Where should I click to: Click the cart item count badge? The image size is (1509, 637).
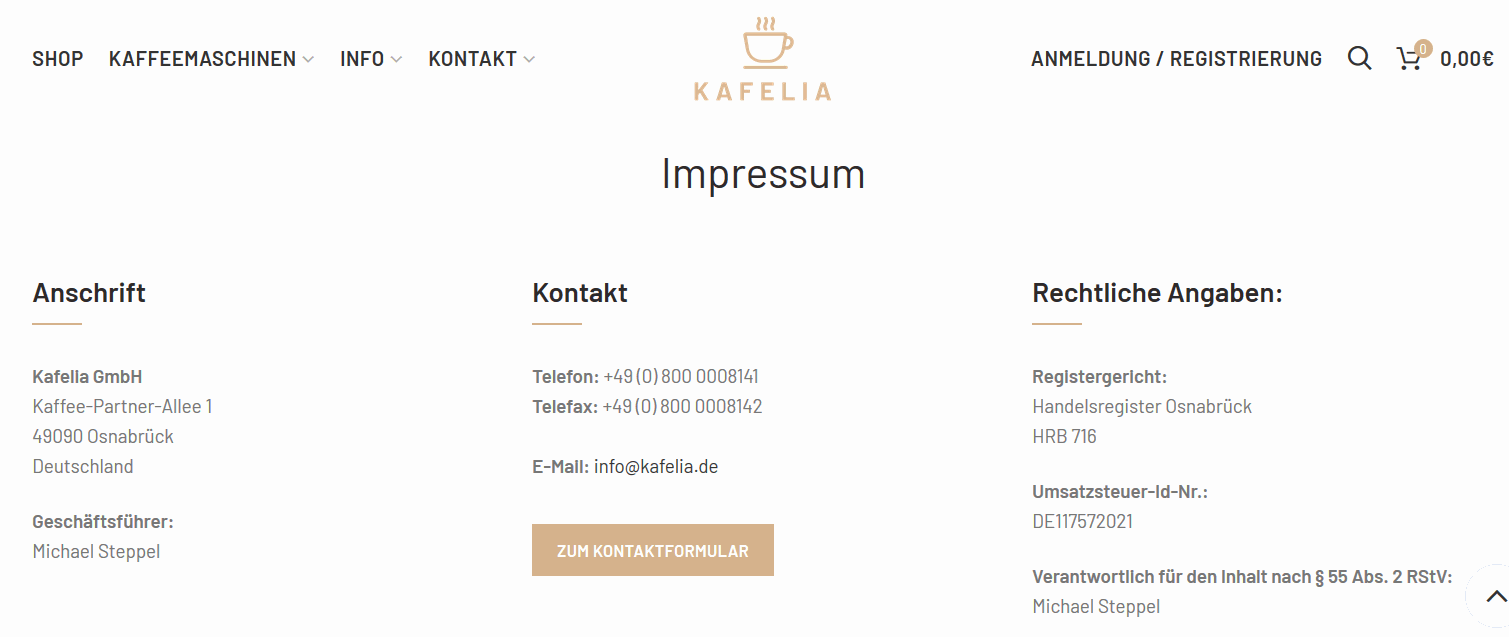tap(1423, 48)
